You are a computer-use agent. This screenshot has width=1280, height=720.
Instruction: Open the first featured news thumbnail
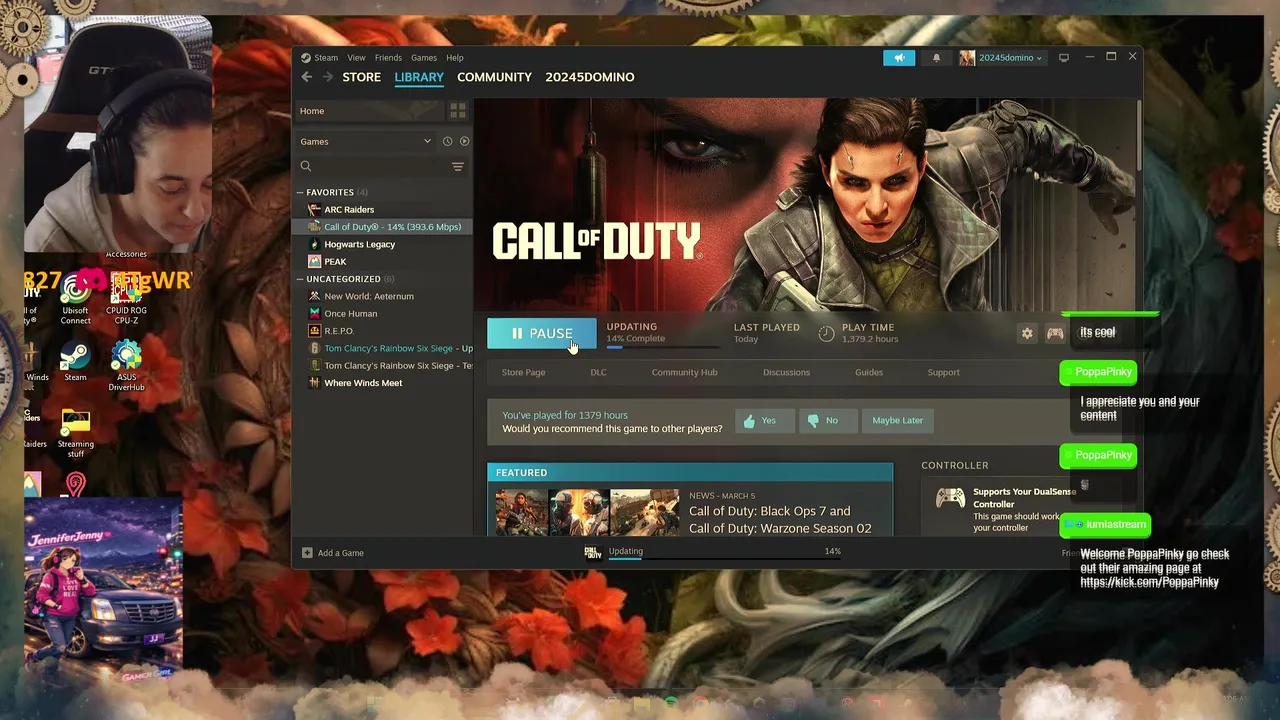tap(522, 512)
